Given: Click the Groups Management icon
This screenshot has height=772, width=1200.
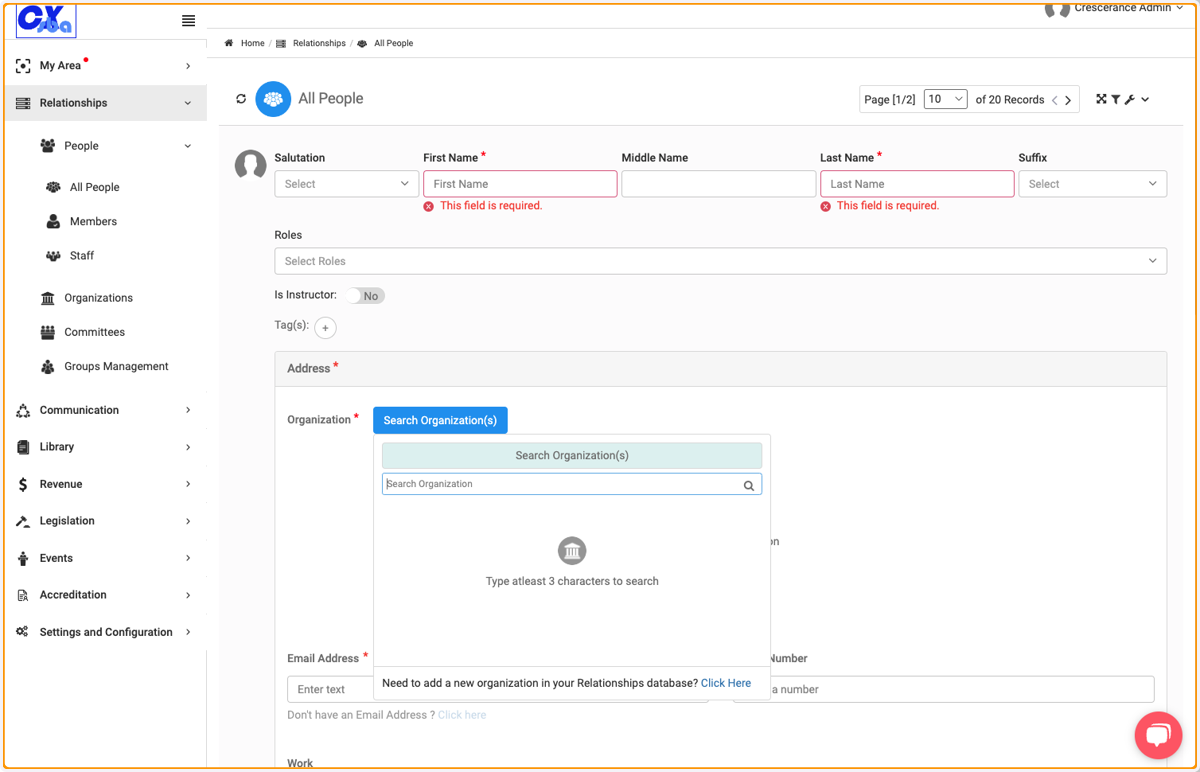Looking at the screenshot, I should [47, 366].
